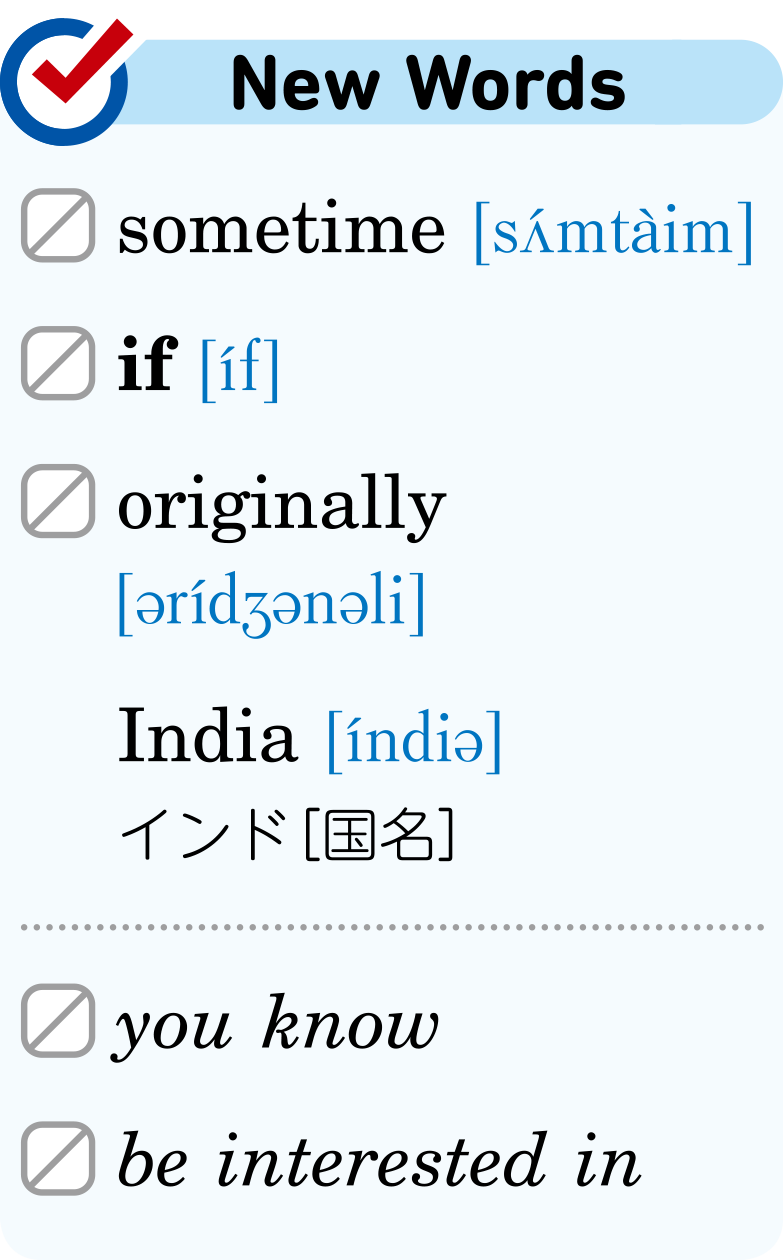783x1260 pixels.
Task: Click the bracketed 国名 label
Action: (x=379, y=836)
